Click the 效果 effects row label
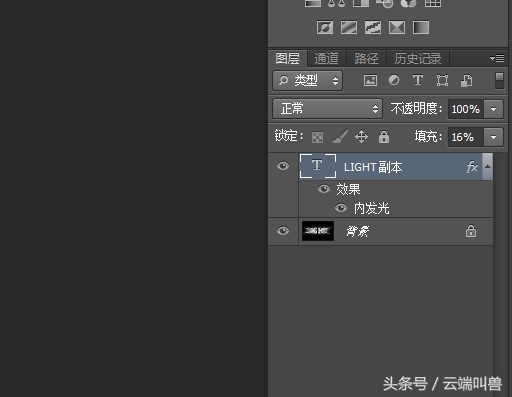 click(x=348, y=189)
